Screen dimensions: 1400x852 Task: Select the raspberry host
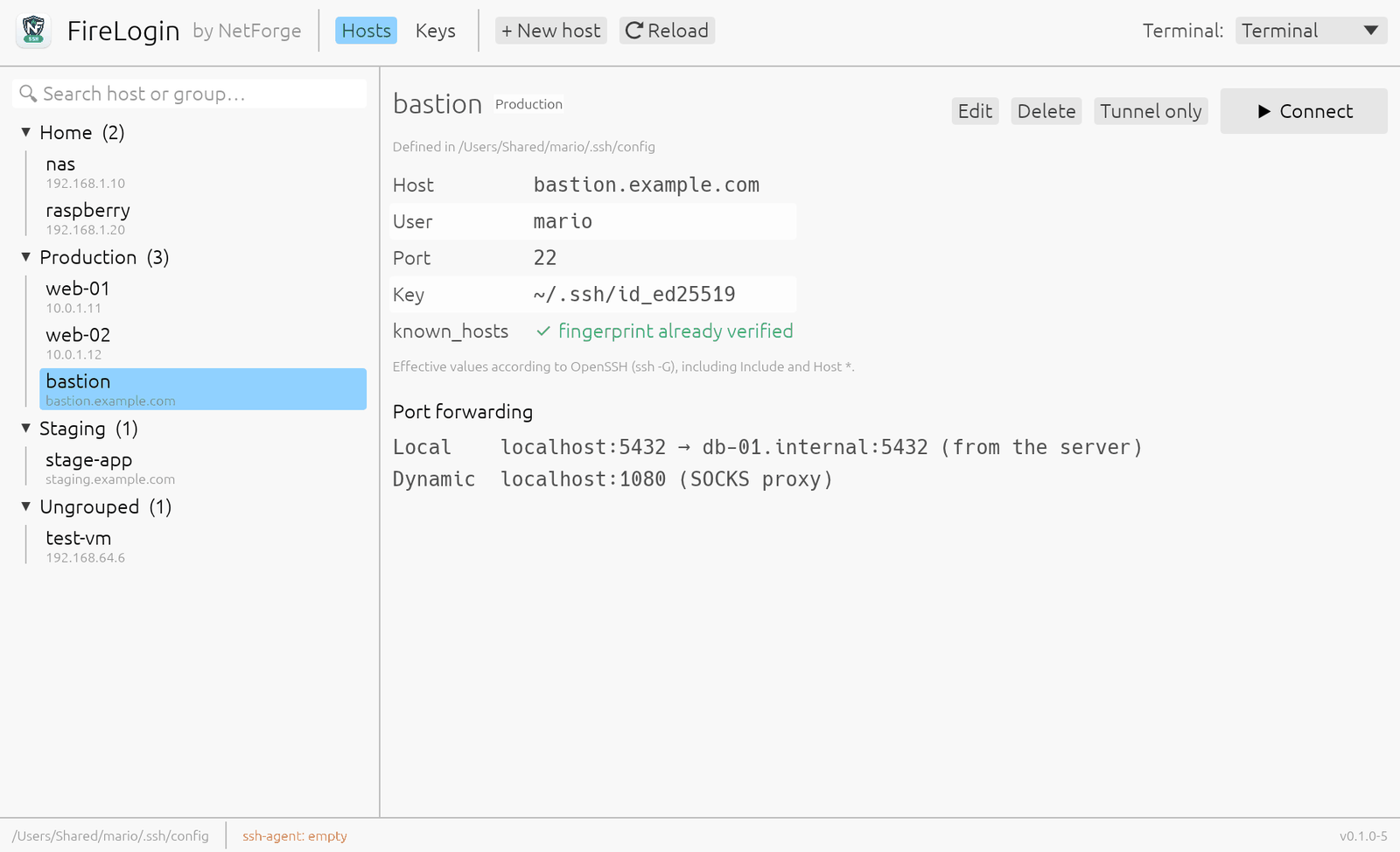[203, 219]
